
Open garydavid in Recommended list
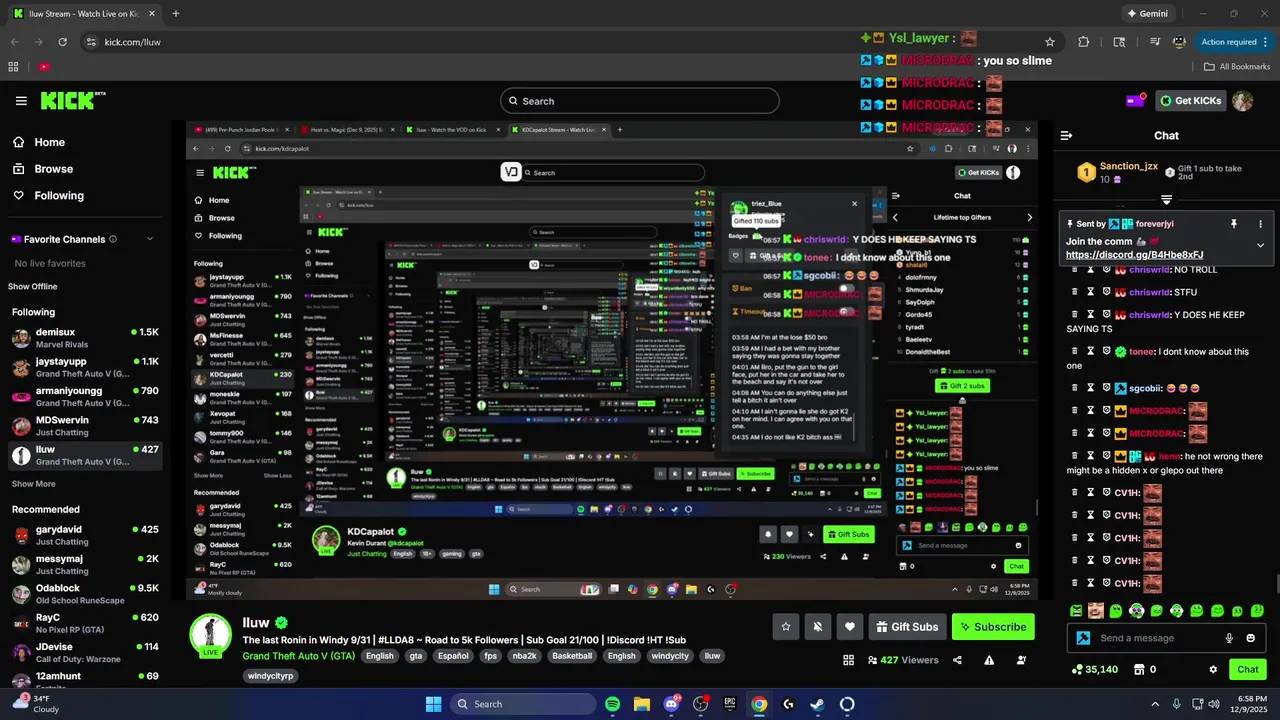pos(85,535)
